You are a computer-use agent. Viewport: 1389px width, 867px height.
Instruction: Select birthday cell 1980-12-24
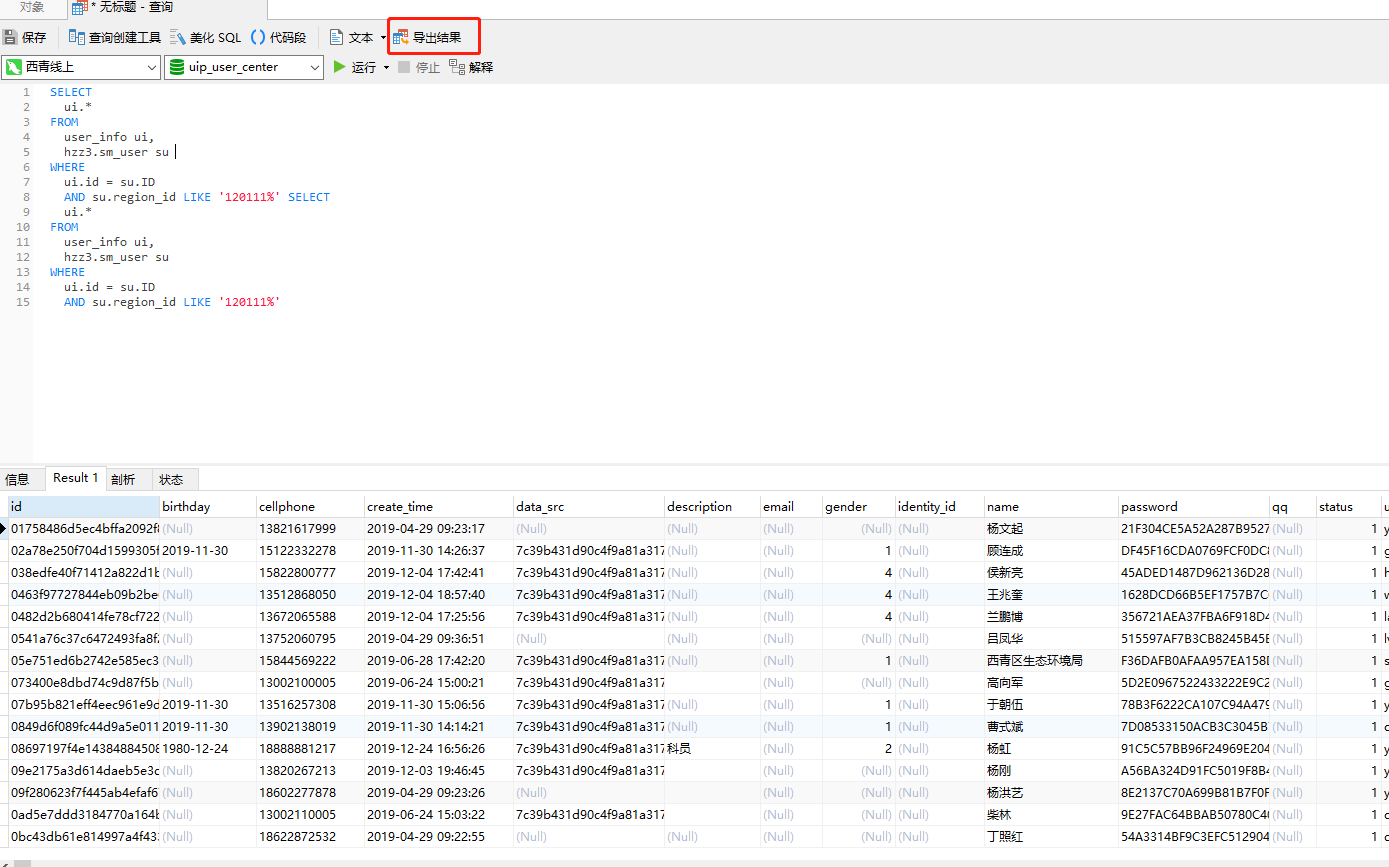click(208, 749)
